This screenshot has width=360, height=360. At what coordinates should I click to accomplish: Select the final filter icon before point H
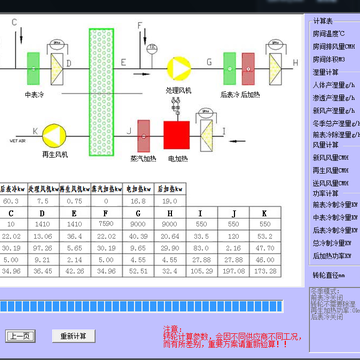(276, 69)
